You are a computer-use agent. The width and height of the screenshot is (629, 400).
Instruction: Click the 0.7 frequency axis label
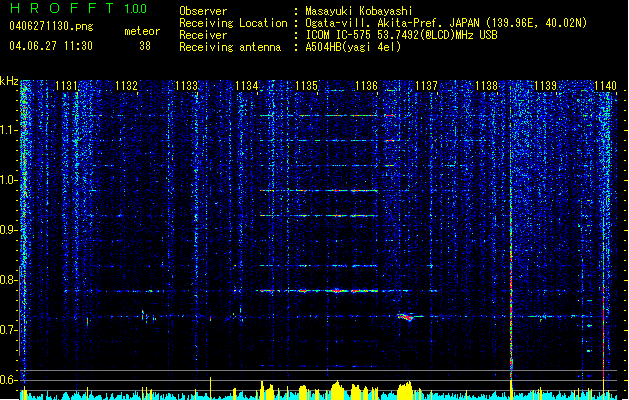[x=9, y=330]
